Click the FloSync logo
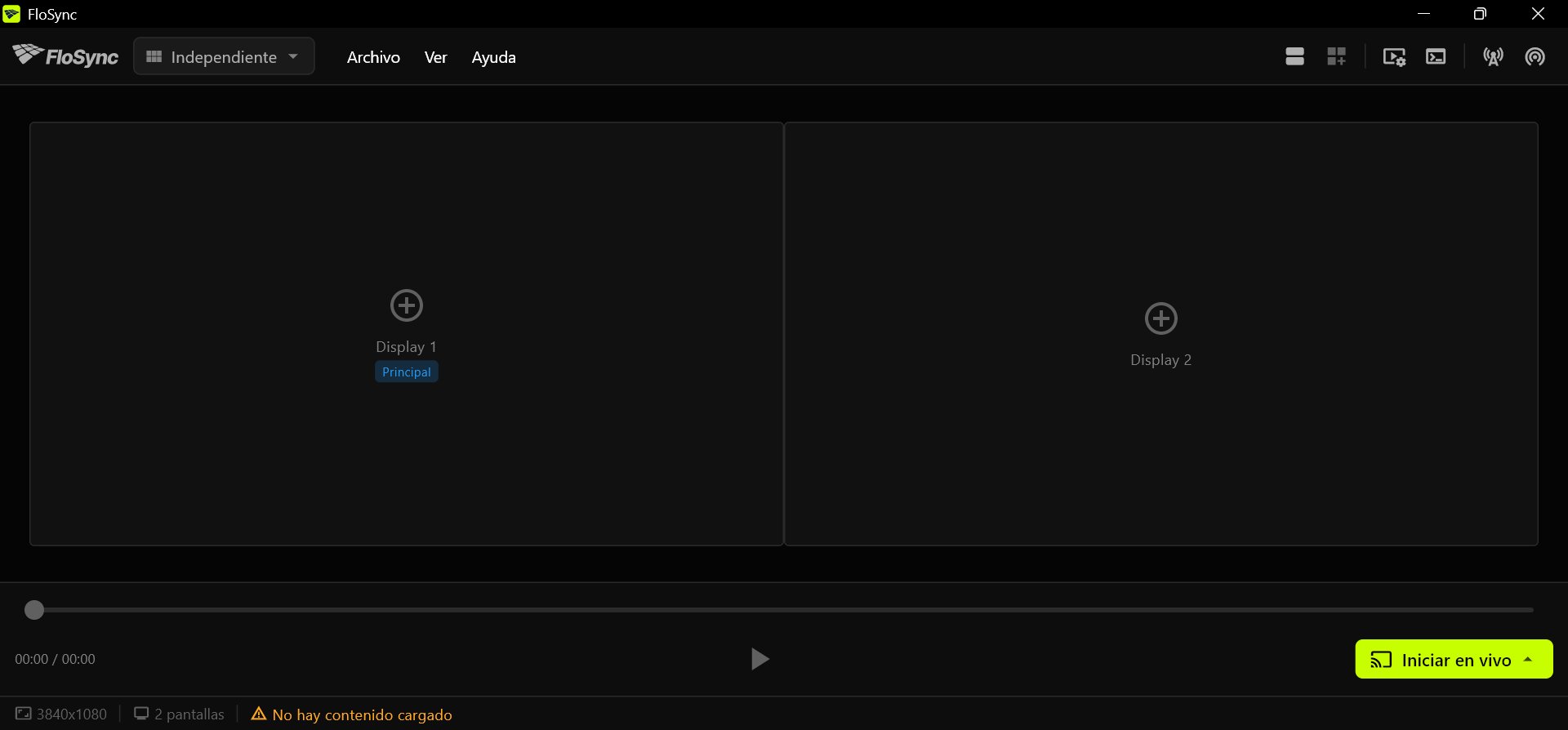 (65, 56)
